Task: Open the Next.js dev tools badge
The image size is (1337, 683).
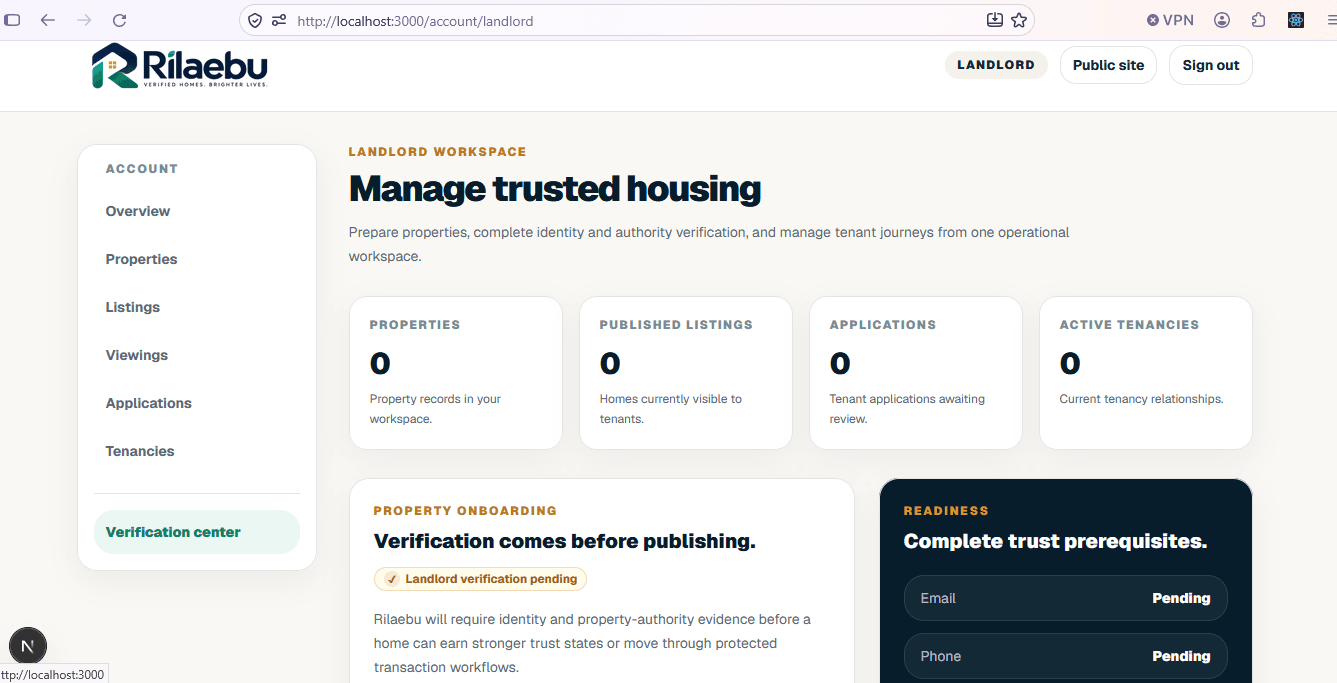Action: 28,647
